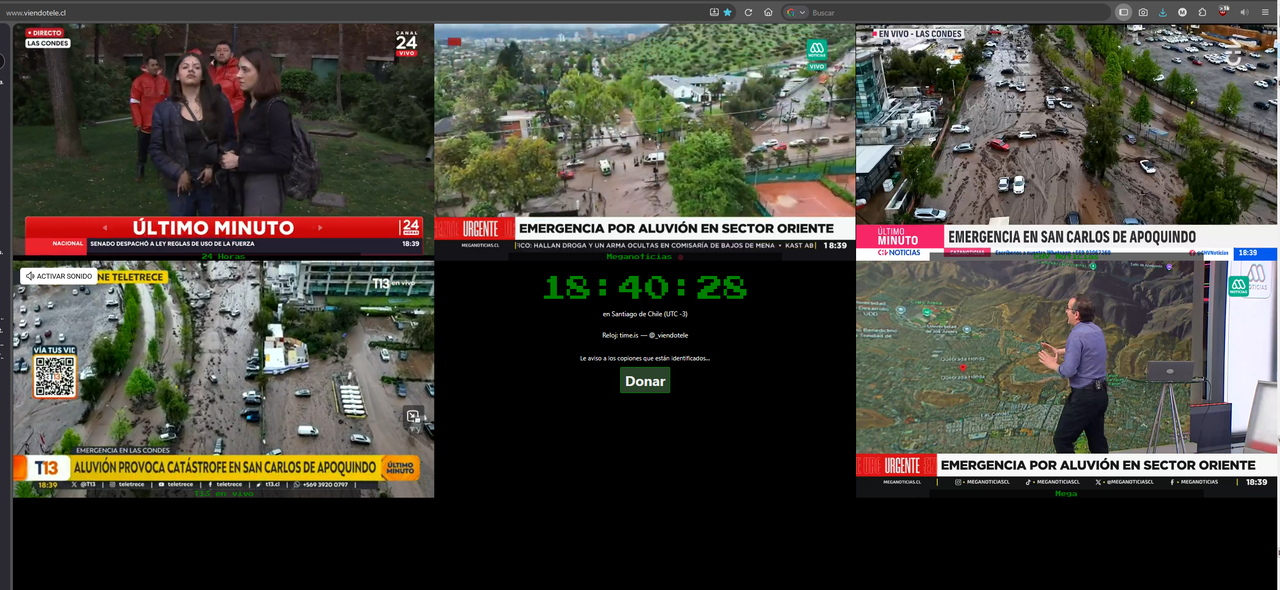Click the Activar Sonido button on T13
The image size is (1280, 590).
tap(59, 276)
